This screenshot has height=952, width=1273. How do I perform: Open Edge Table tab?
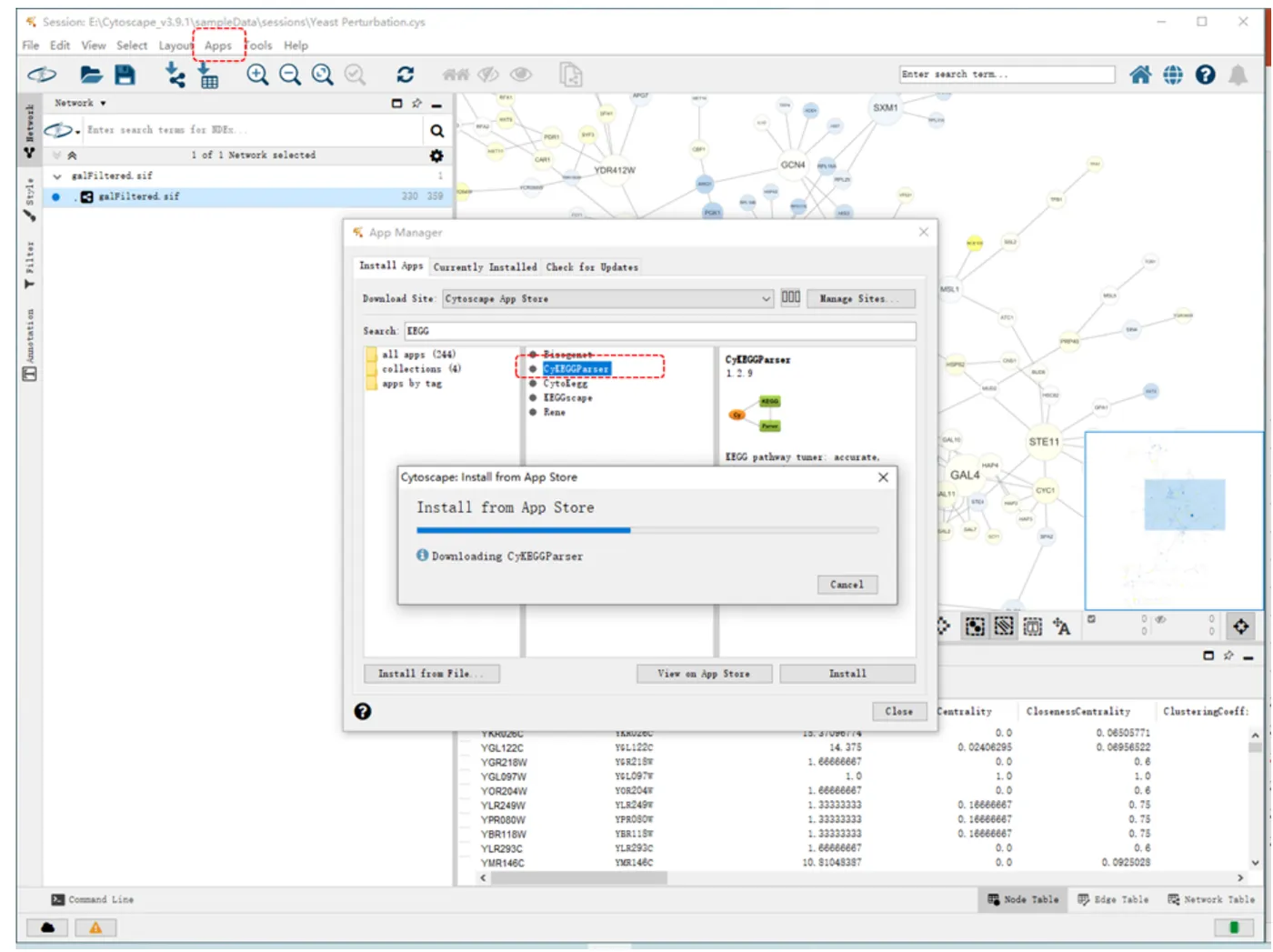pos(1113,900)
